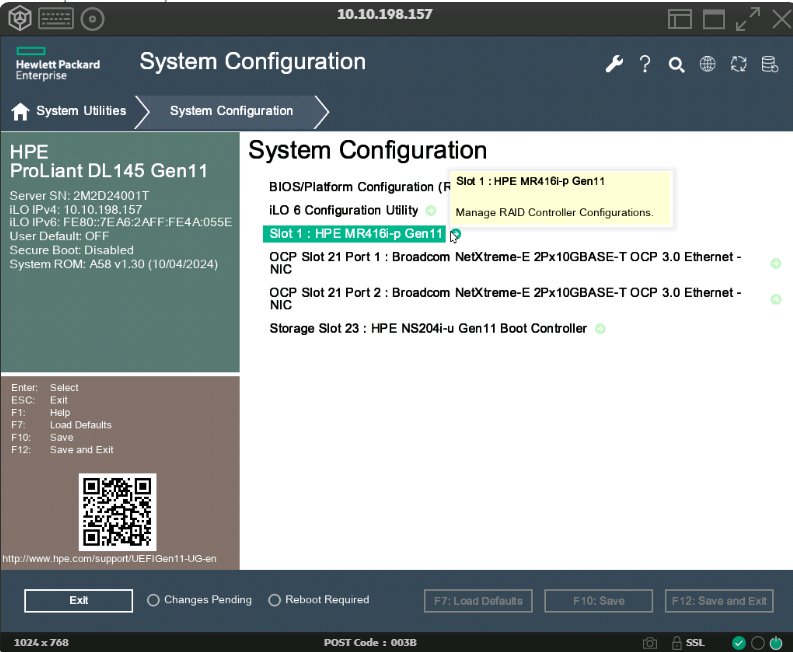Click Secure Boot: Disabled text

click(x=71, y=250)
